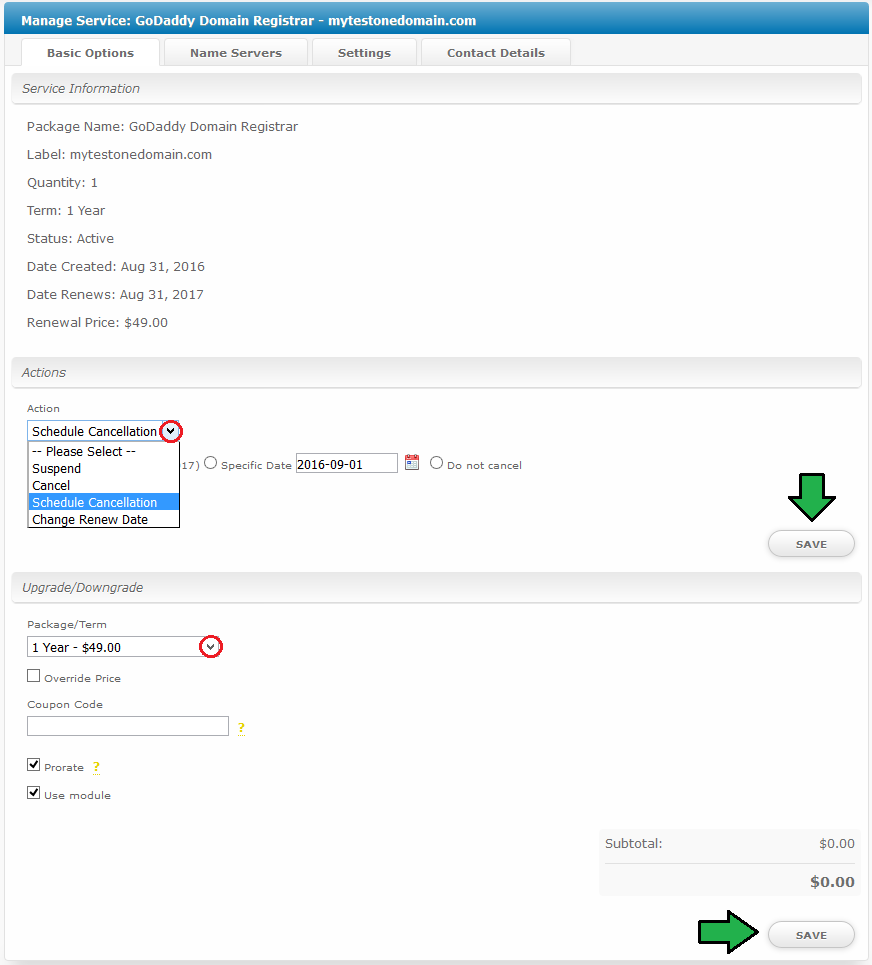
Task: Click the 'Package/Term' field label
Action: click(x=66, y=625)
